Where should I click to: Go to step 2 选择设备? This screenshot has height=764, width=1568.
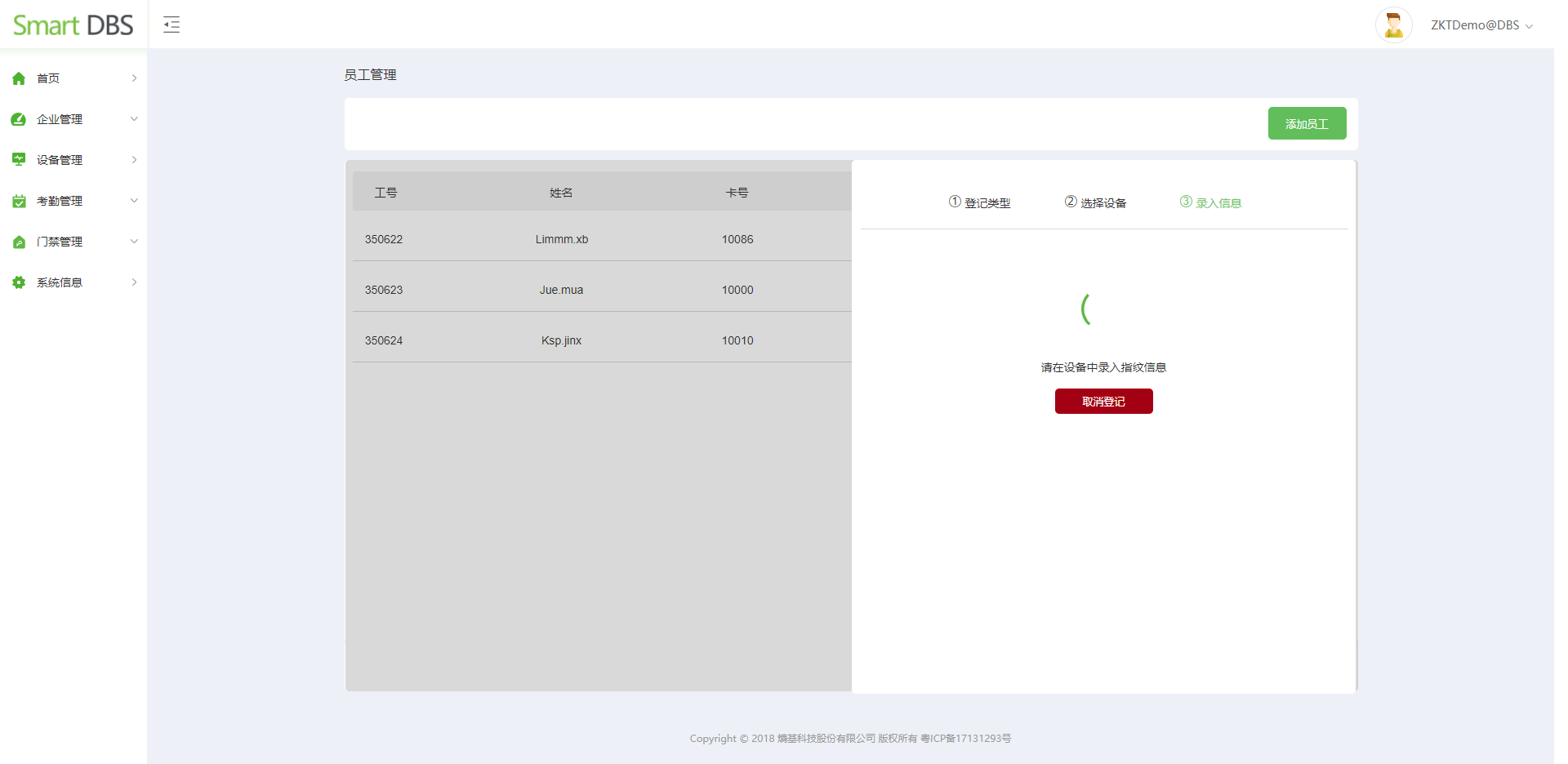[x=1095, y=202]
